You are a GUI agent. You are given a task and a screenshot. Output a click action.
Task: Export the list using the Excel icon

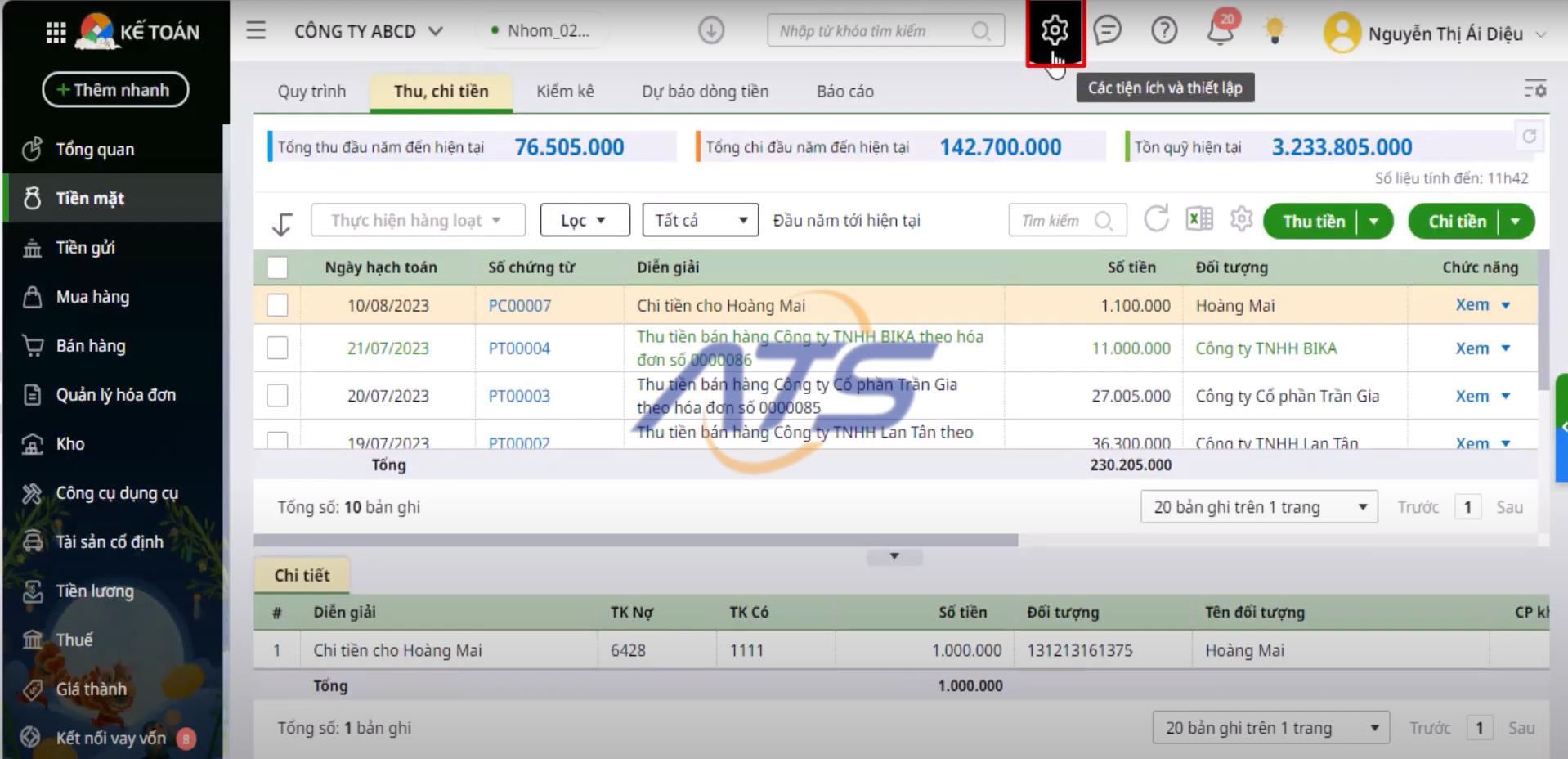pyautogui.click(x=1198, y=220)
